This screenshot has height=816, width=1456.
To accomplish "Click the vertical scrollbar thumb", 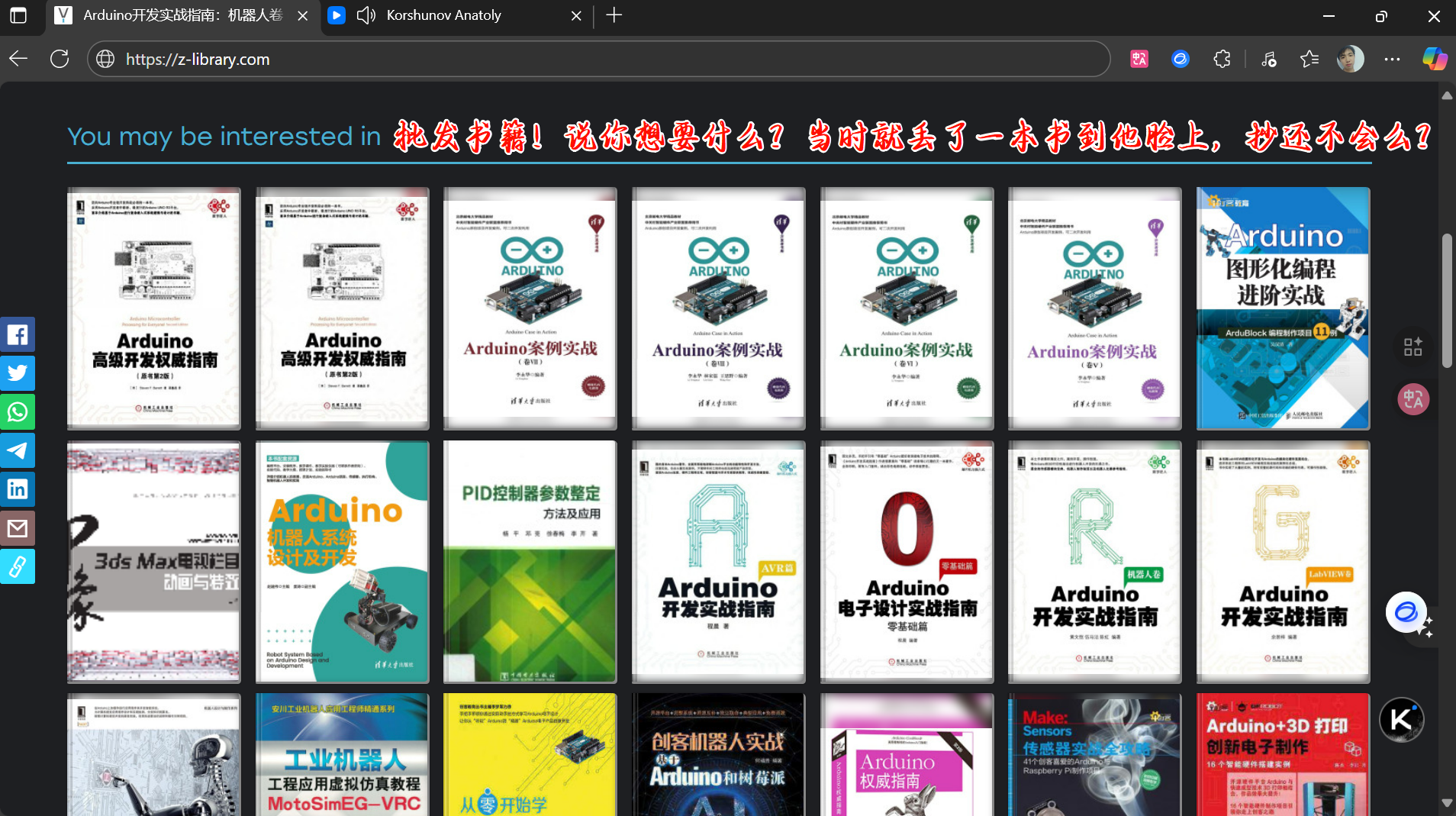I will click(x=1447, y=301).
